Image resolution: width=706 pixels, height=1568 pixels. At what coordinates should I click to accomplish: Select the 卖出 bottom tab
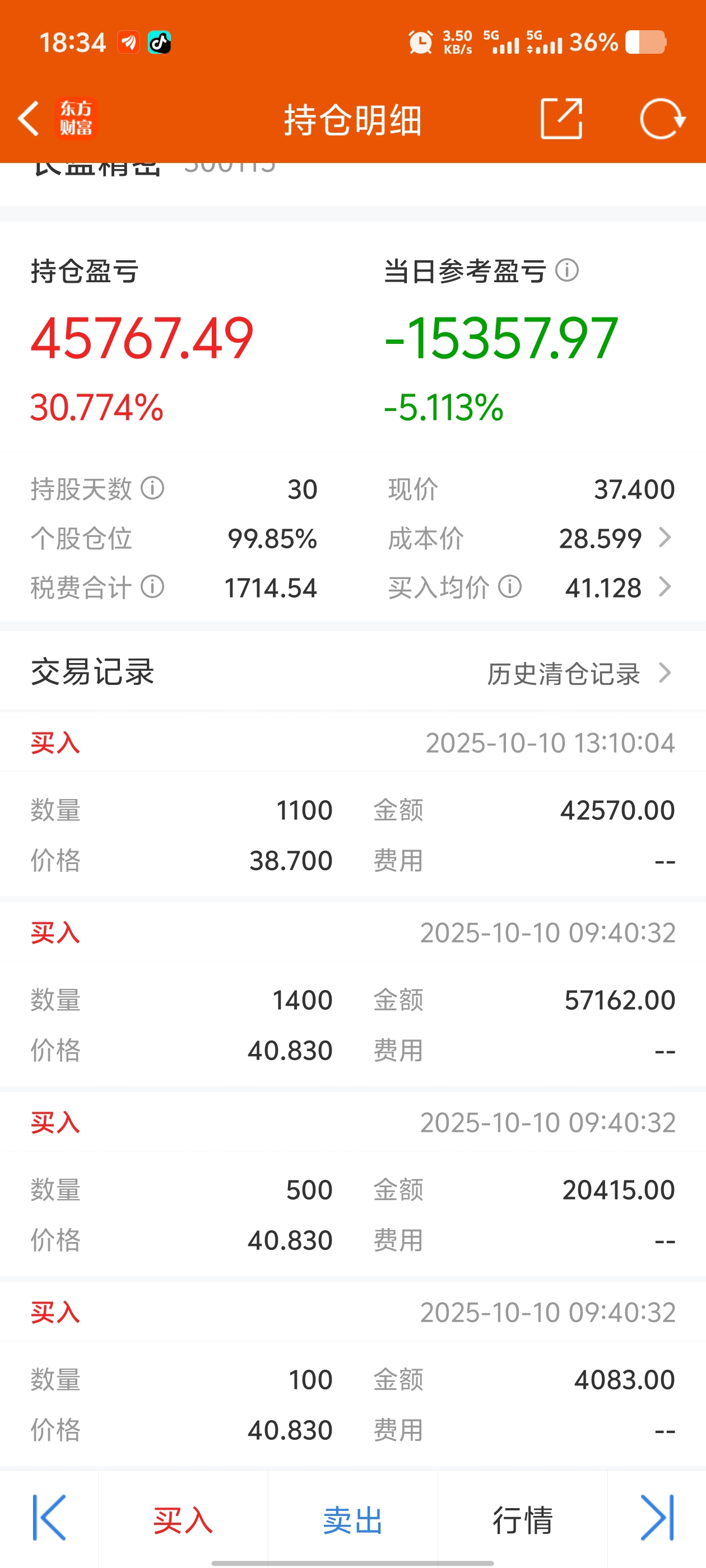point(352,1520)
